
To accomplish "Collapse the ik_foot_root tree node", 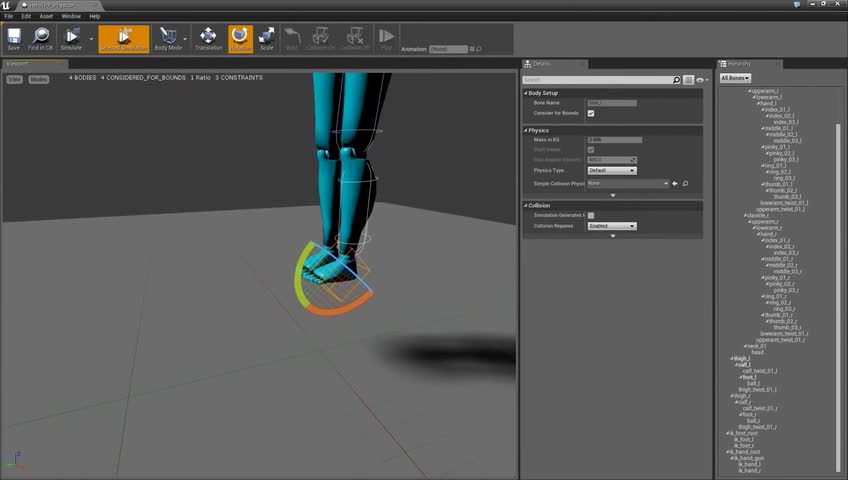I will (x=727, y=433).
